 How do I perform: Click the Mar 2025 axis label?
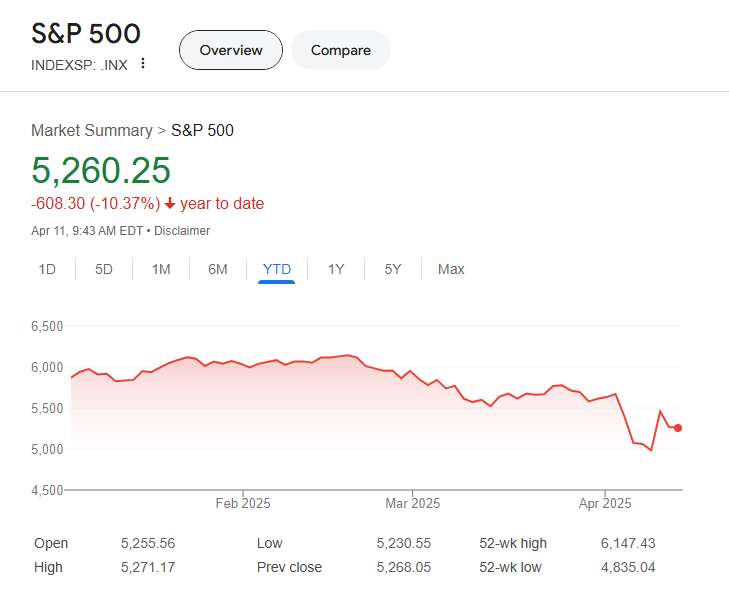tap(412, 503)
